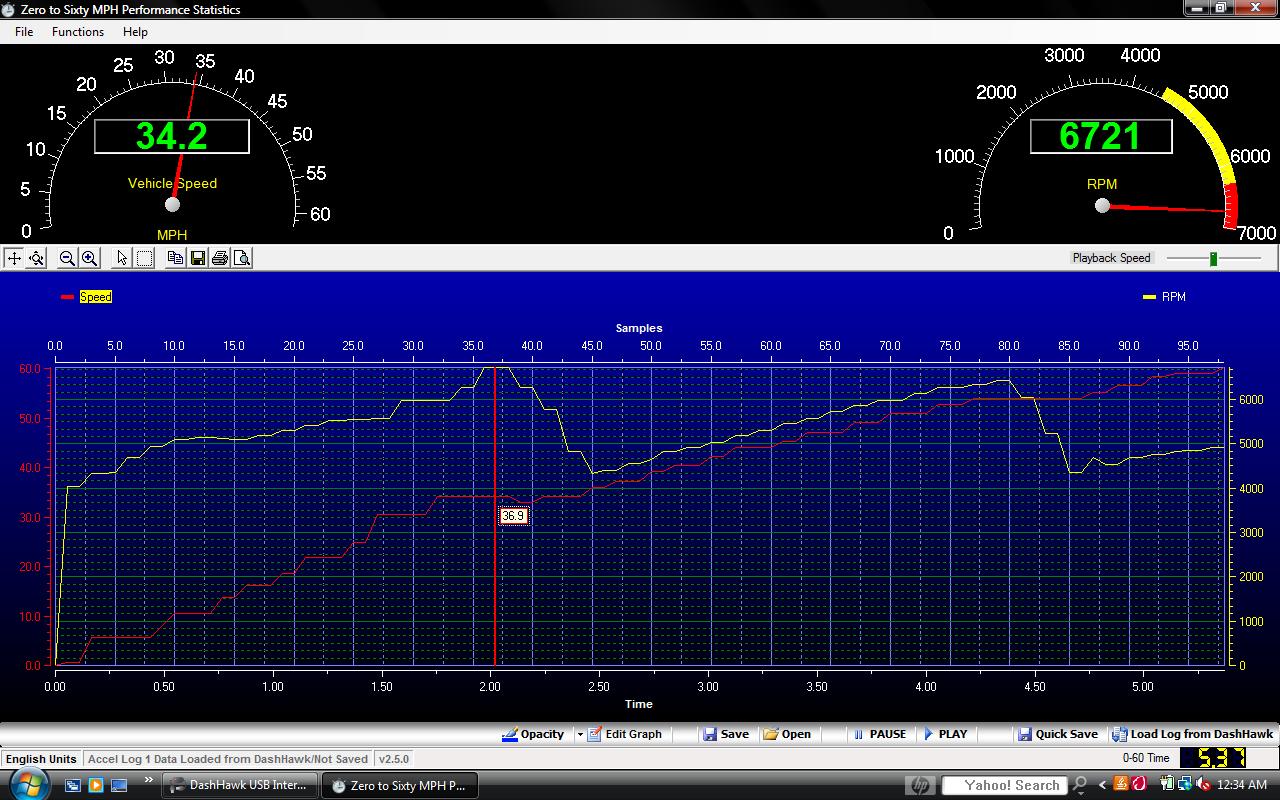This screenshot has width=1280, height=800.
Task: Click the zoom in magnifier icon
Action: pyautogui.click(x=89, y=258)
